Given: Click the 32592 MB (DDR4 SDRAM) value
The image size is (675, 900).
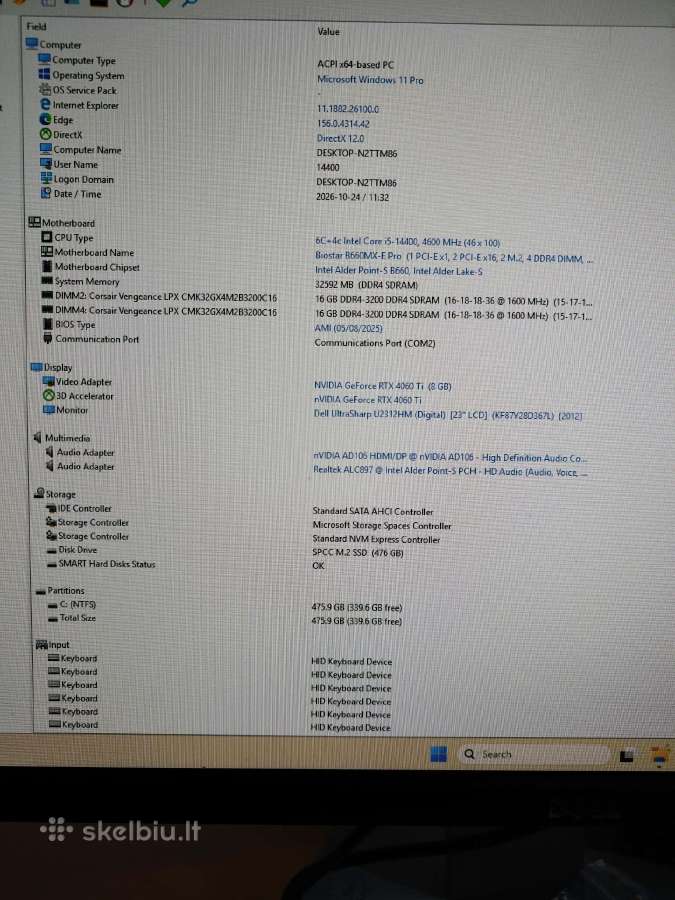Looking at the screenshot, I should point(366,285).
